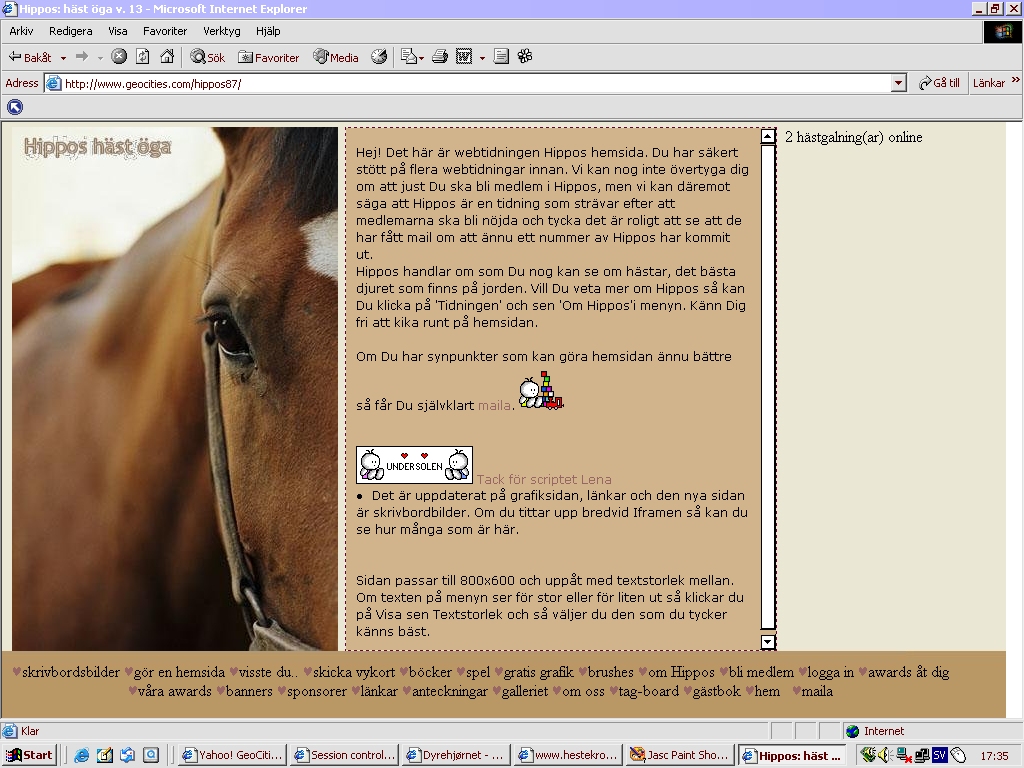1024x768 pixels.
Task: Open the Verktyg menu
Action: pyautogui.click(x=221, y=31)
